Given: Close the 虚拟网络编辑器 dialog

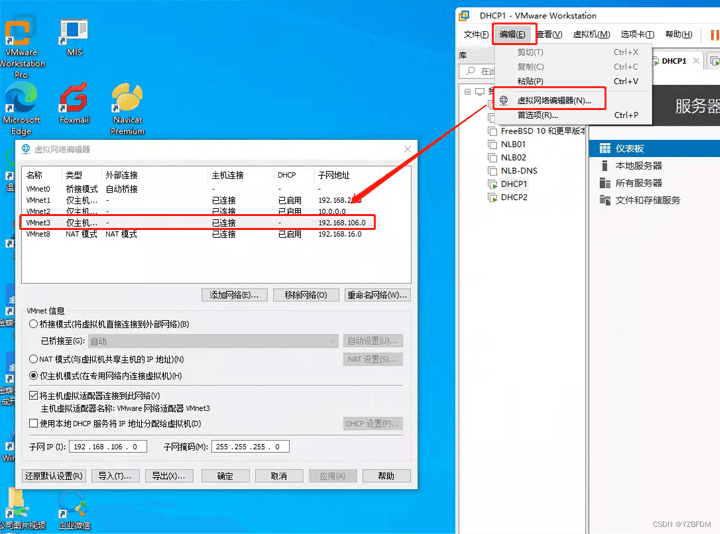Looking at the screenshot, I should tap(407, 149).
